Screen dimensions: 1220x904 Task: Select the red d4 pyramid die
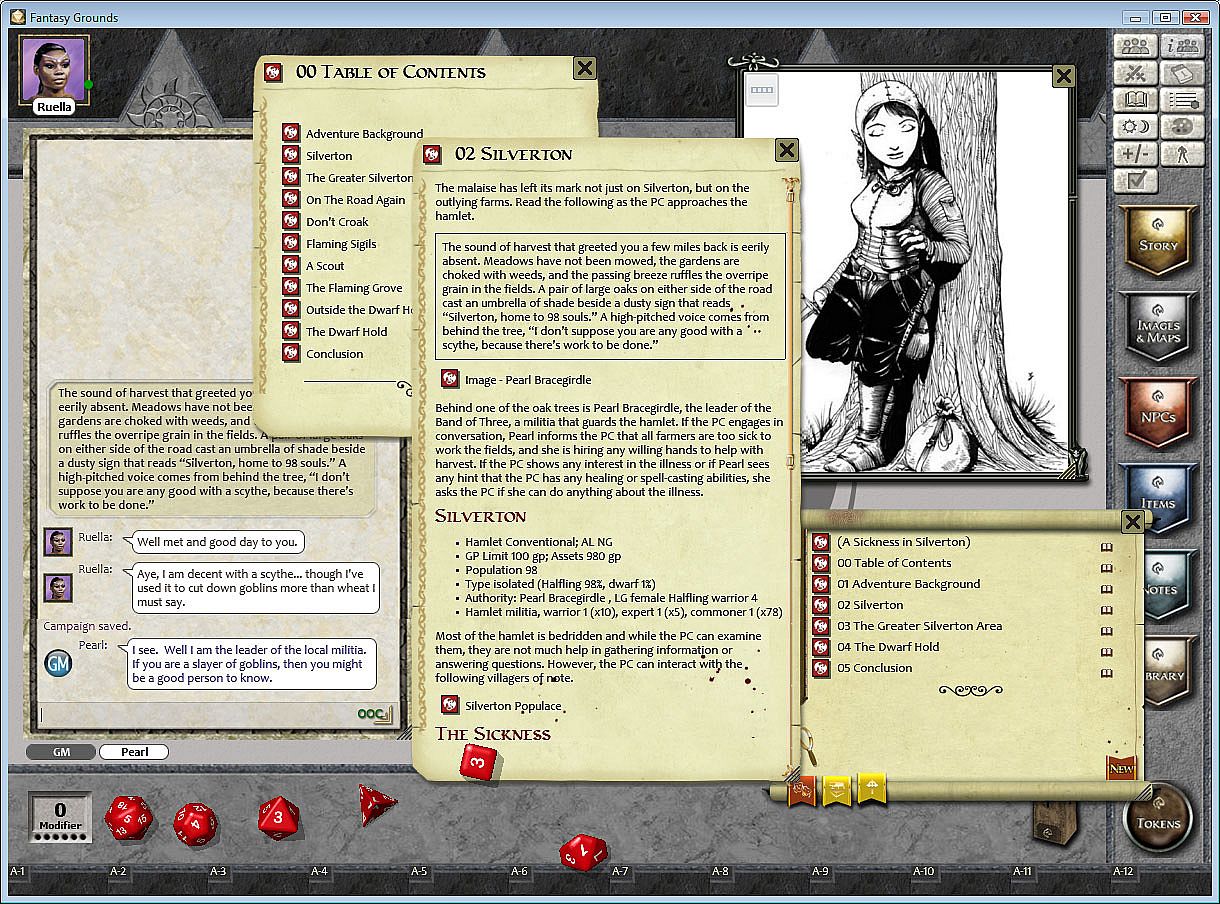[376, 803]
